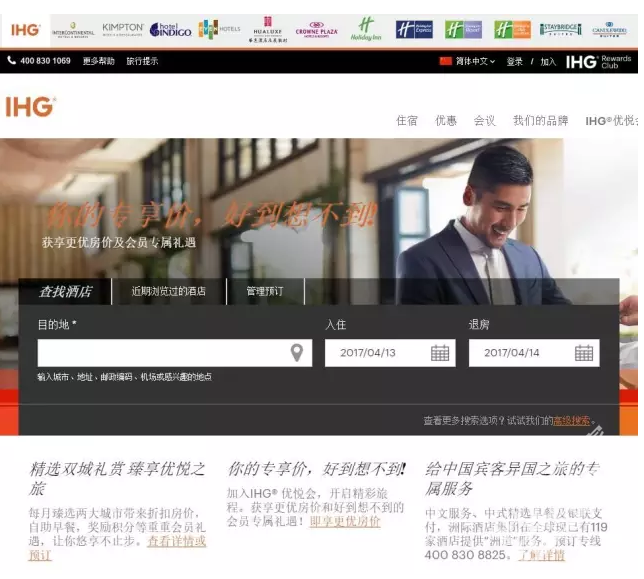Click the 登录 sign-in link

(515, 62)
